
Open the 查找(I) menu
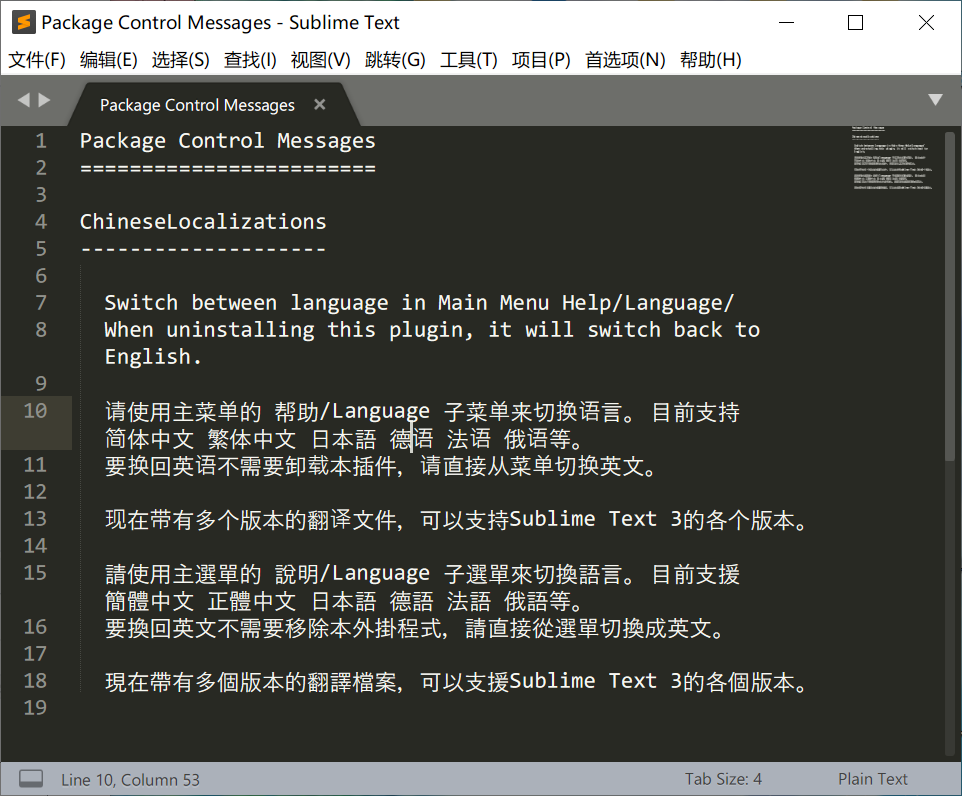[x=250, y=60]
